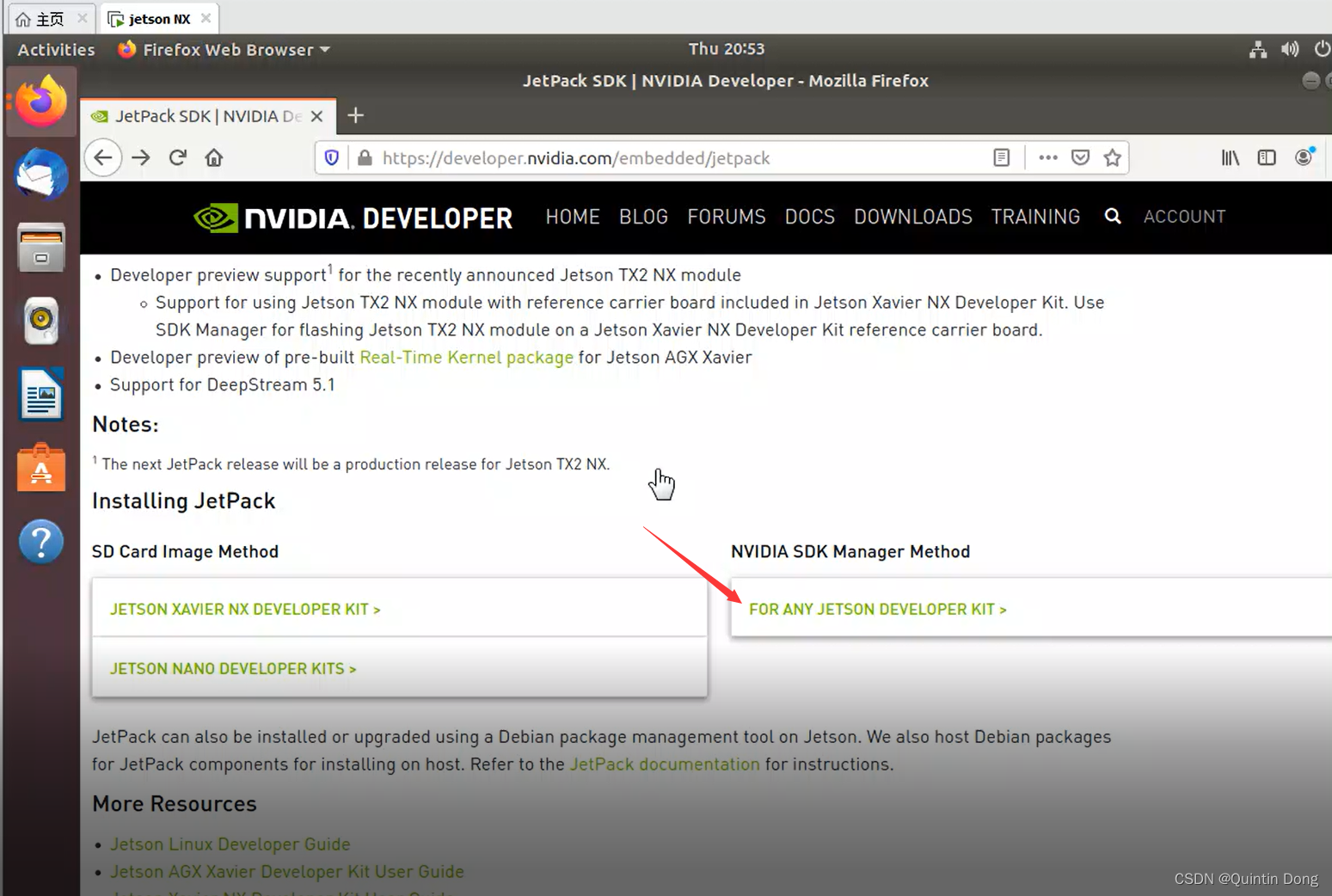The image size is (1332, 896).
Task: Select DOCS in NVIDIA navigation
Action: [810, 217]
